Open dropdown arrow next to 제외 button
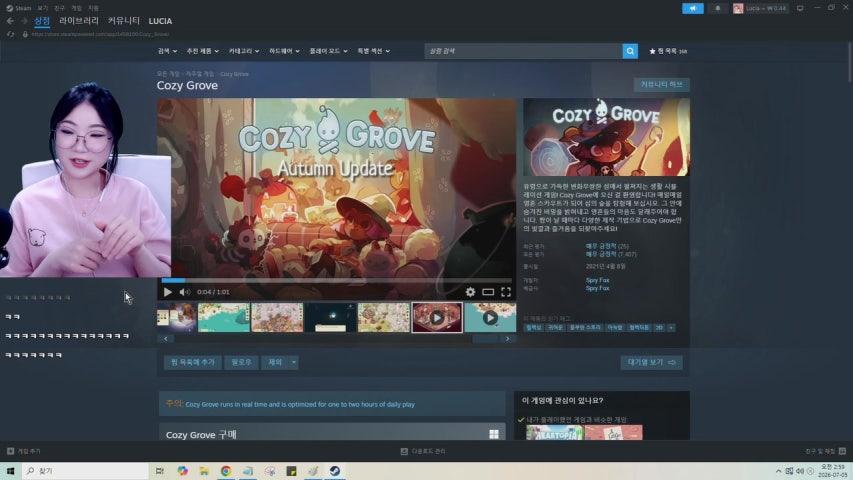 pyautogui.click(x=294, y=362)
